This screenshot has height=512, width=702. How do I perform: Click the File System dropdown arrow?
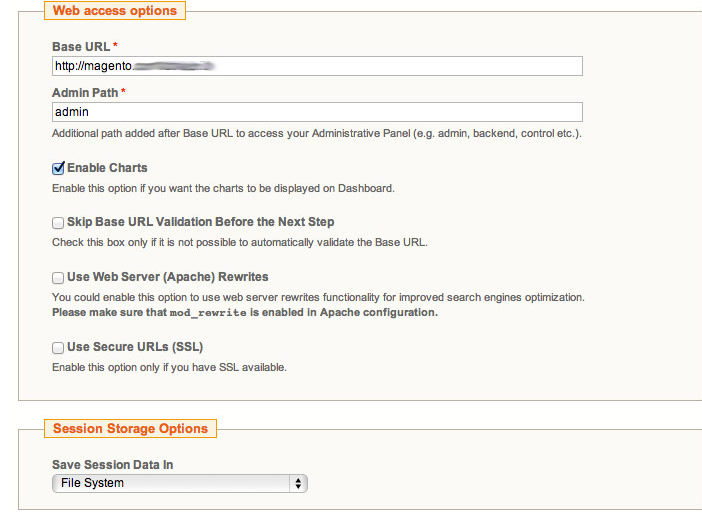297,483
